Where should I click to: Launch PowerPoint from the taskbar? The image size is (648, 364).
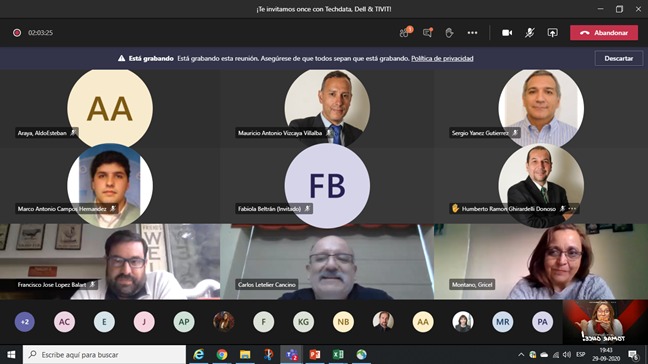point(315,354)
